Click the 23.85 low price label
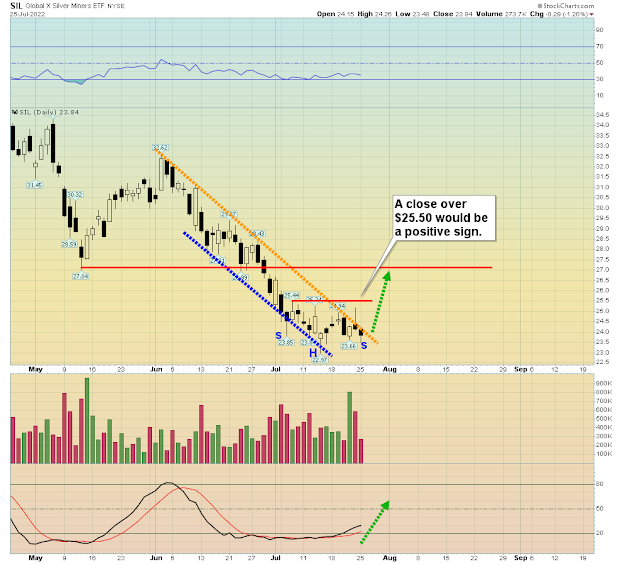This screenshot has height=564, width=622. (286, 342)
